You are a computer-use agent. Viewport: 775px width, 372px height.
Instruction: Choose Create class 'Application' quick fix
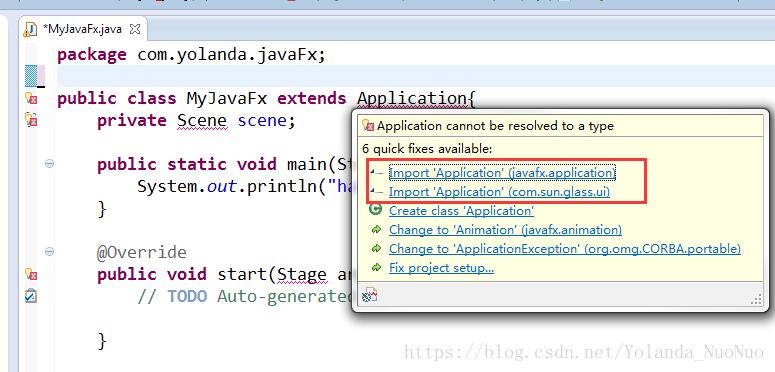[x=461, y=211]
